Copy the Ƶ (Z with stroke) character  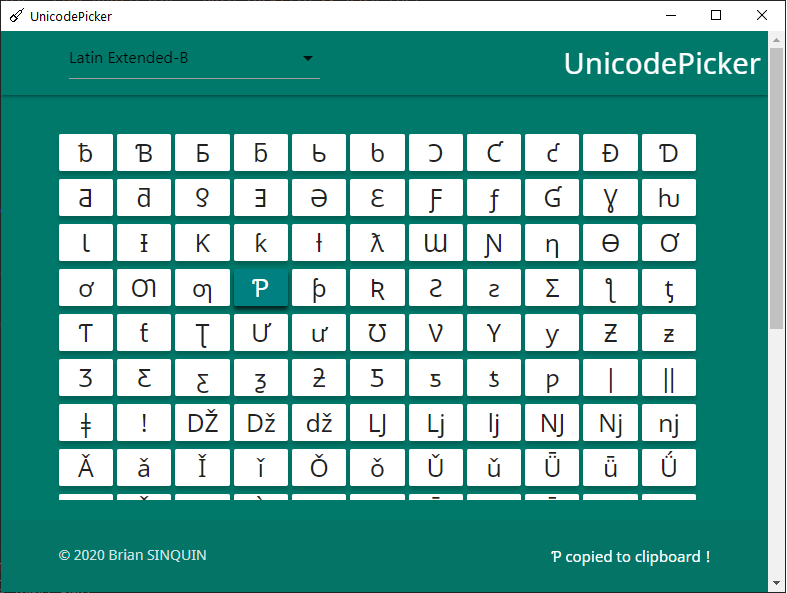click(610, 332)
